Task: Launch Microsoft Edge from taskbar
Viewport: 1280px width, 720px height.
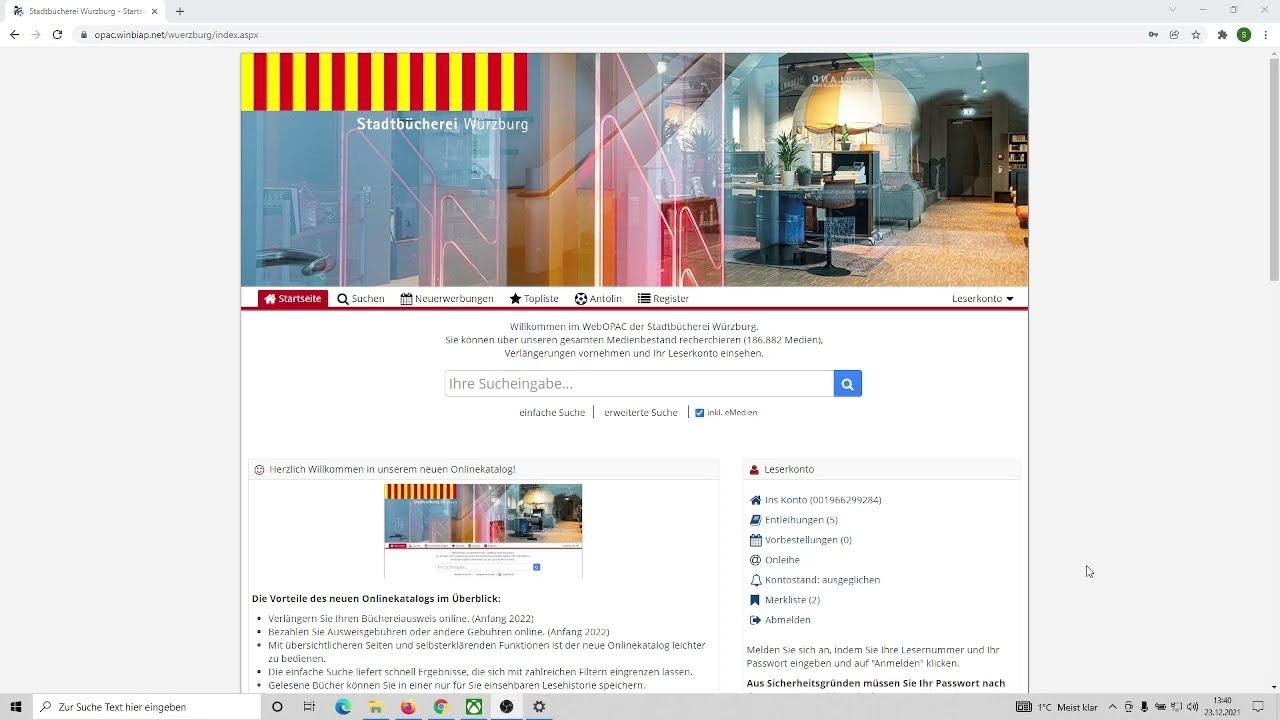Action: pyautogui.click(x=343, y=707)
